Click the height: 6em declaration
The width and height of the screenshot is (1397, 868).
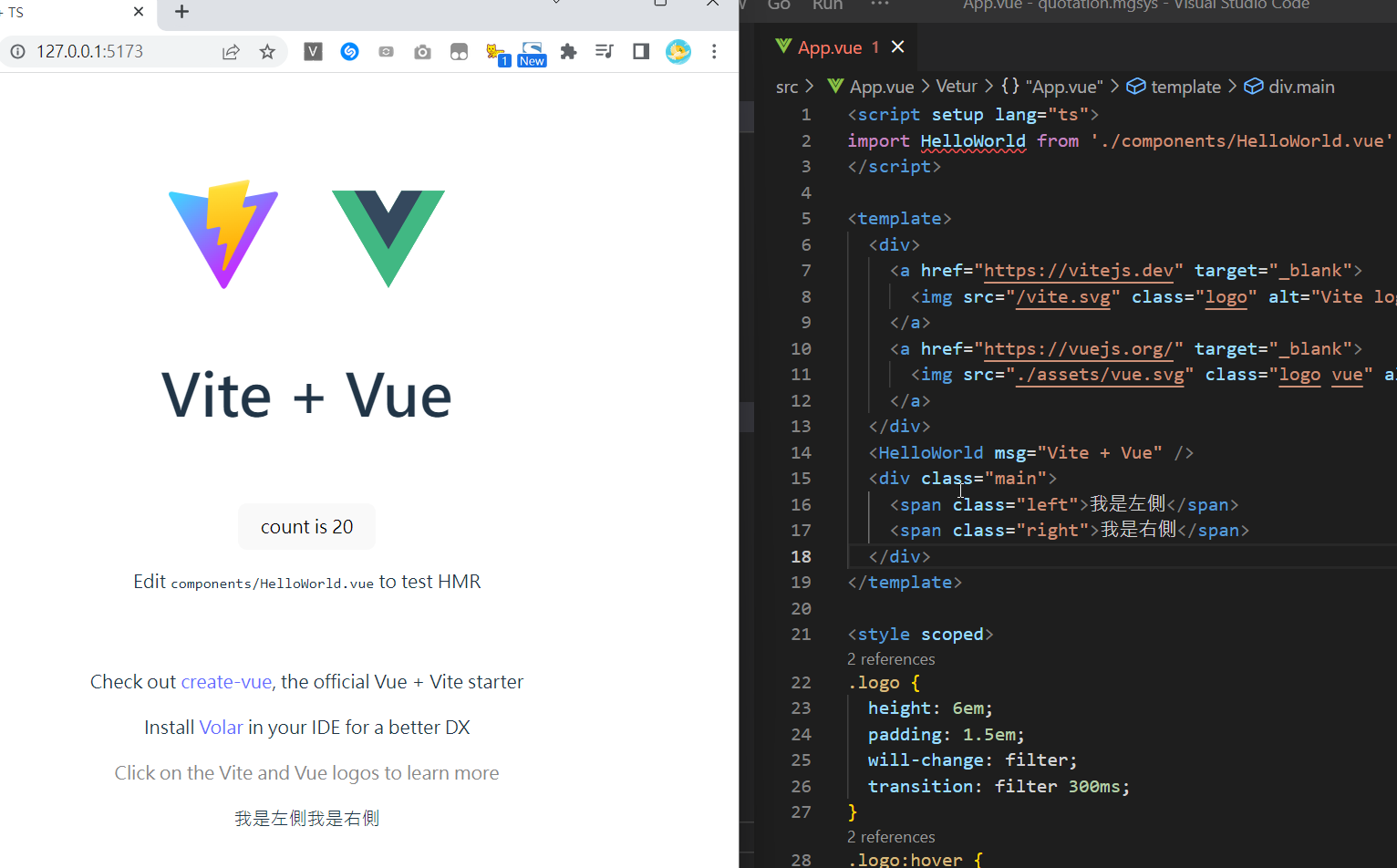click(x=930, y=708)
